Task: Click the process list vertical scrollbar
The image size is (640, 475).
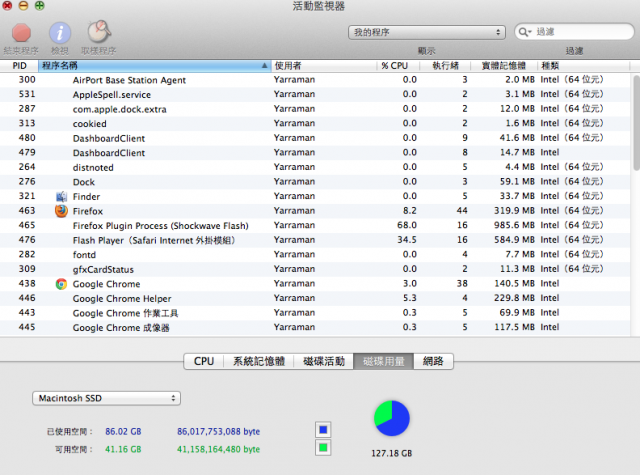Action: [636, 122]
